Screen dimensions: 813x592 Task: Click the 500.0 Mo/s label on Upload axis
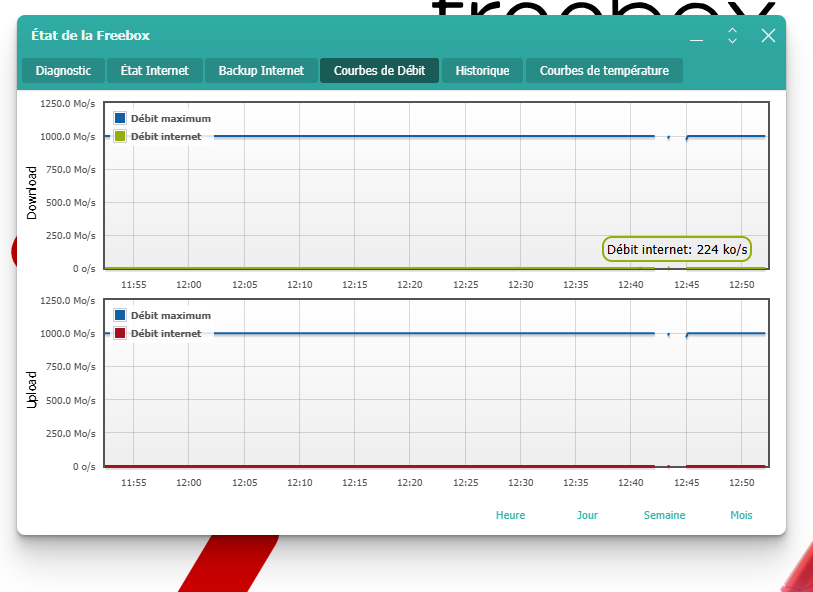click(x=71, y=400)
